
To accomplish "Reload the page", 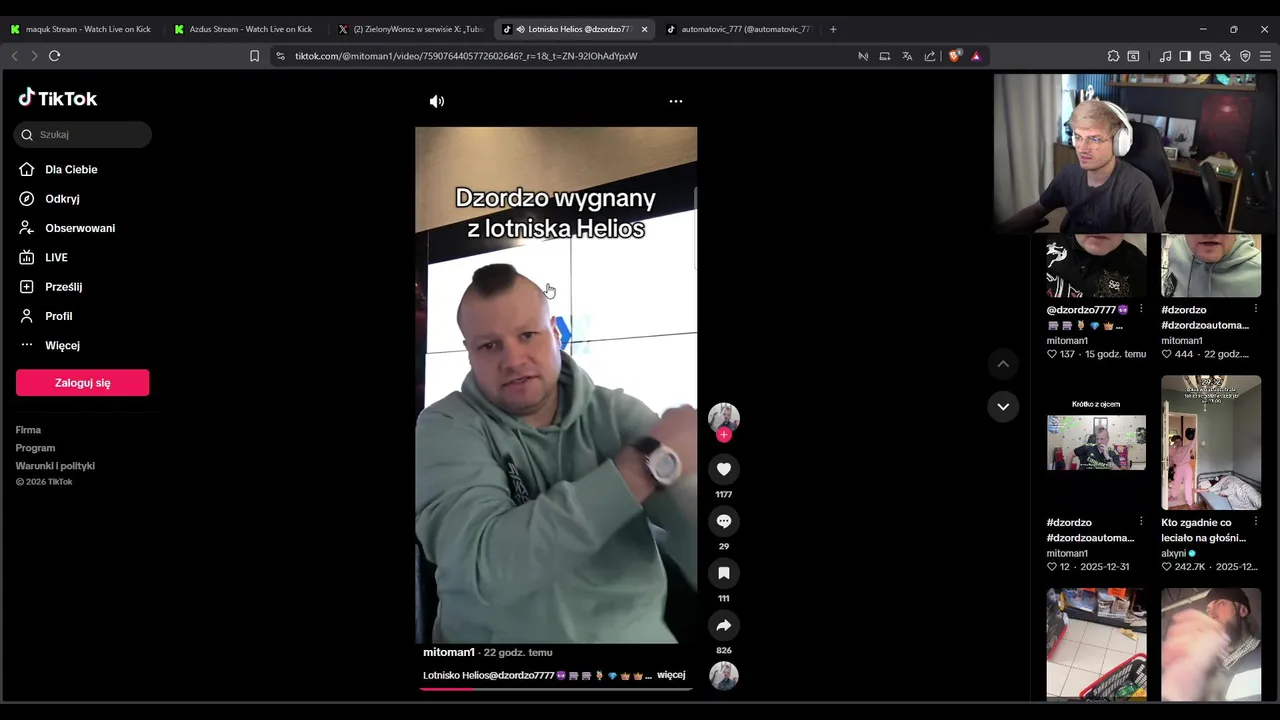I will click(x=55, y=56).
